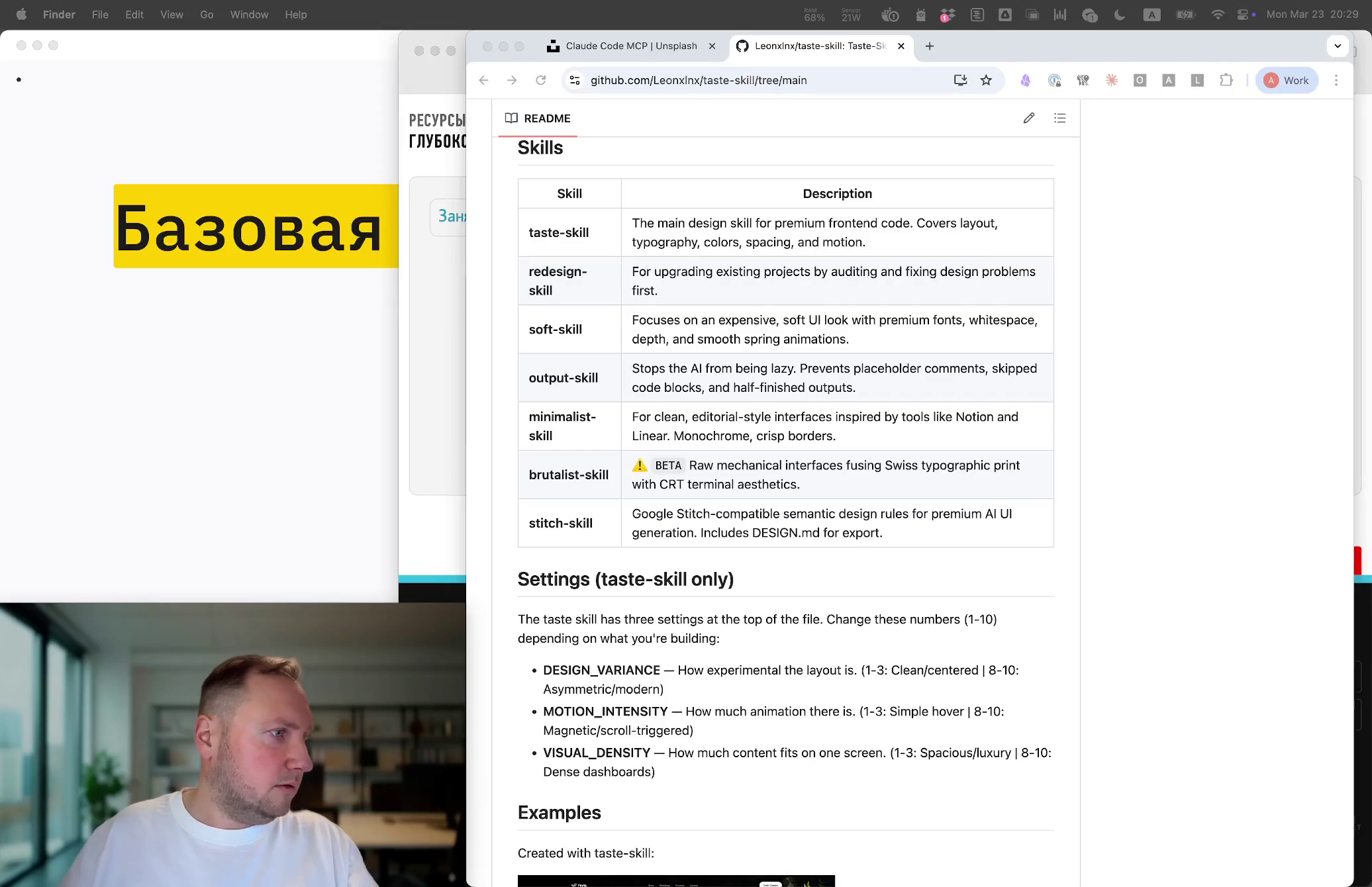Close the Leonxlnx/taste-skill tab

(901, 46)
